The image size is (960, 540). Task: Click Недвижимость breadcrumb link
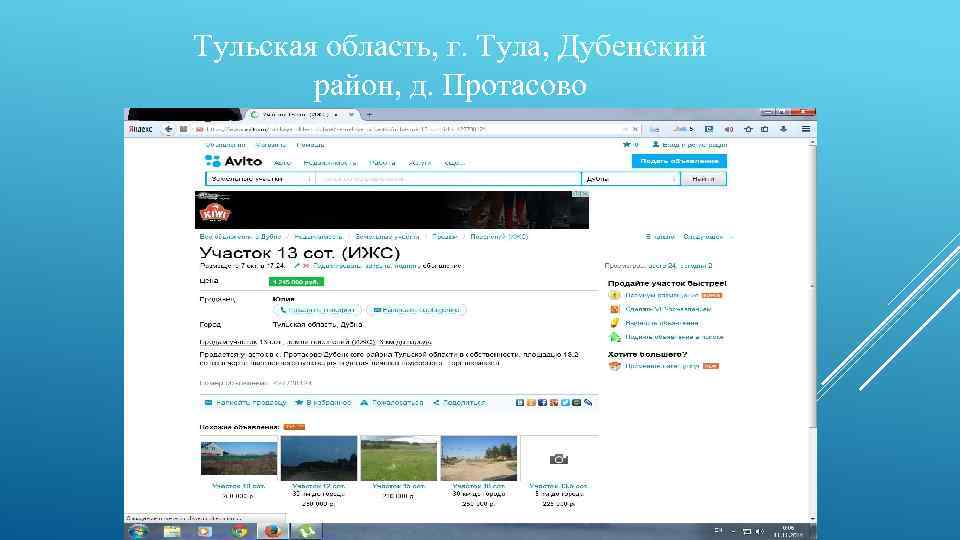318,236
